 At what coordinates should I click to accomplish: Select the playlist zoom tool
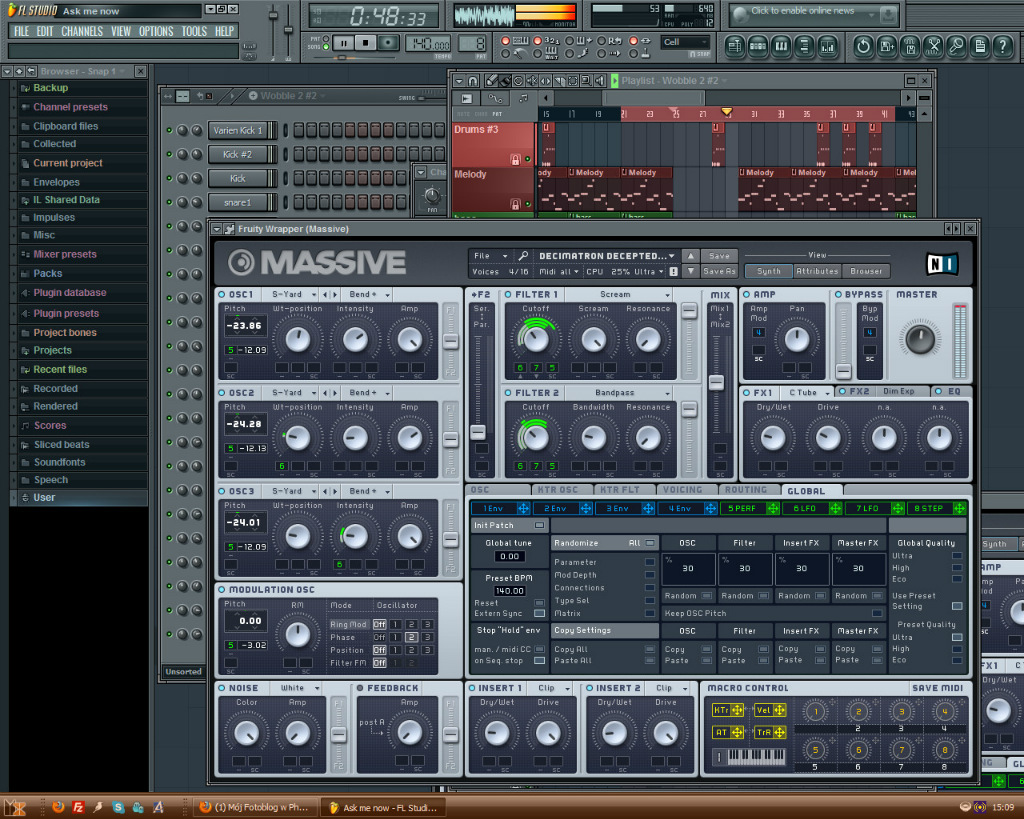[x=586, y=81]
